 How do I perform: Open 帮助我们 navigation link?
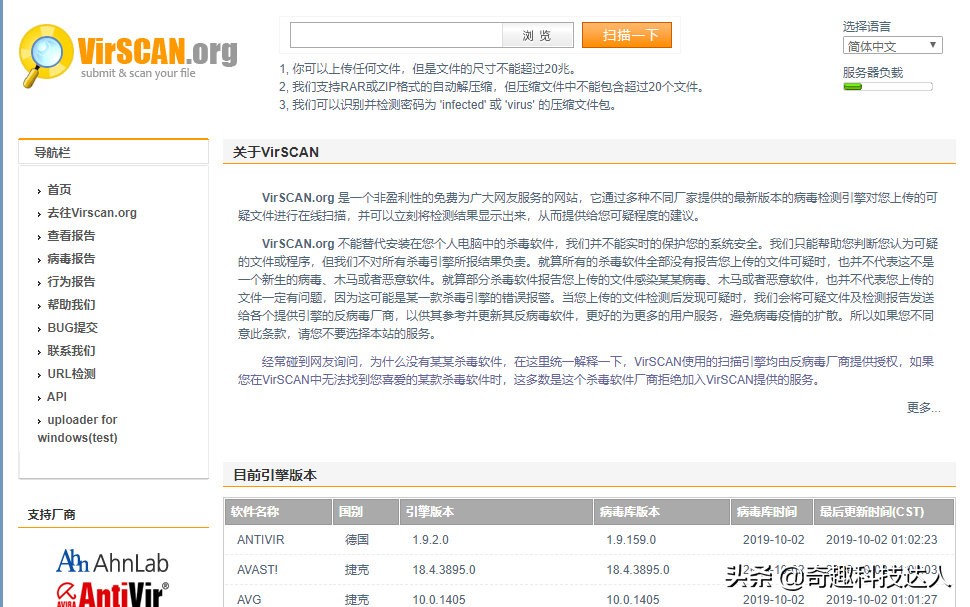[71, 304]
